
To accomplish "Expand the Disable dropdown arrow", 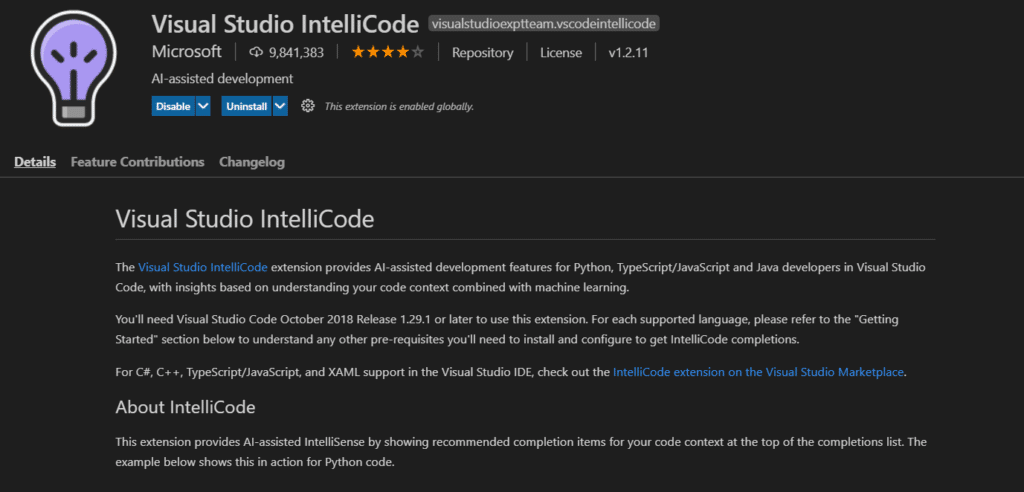I will click(203, 106).
